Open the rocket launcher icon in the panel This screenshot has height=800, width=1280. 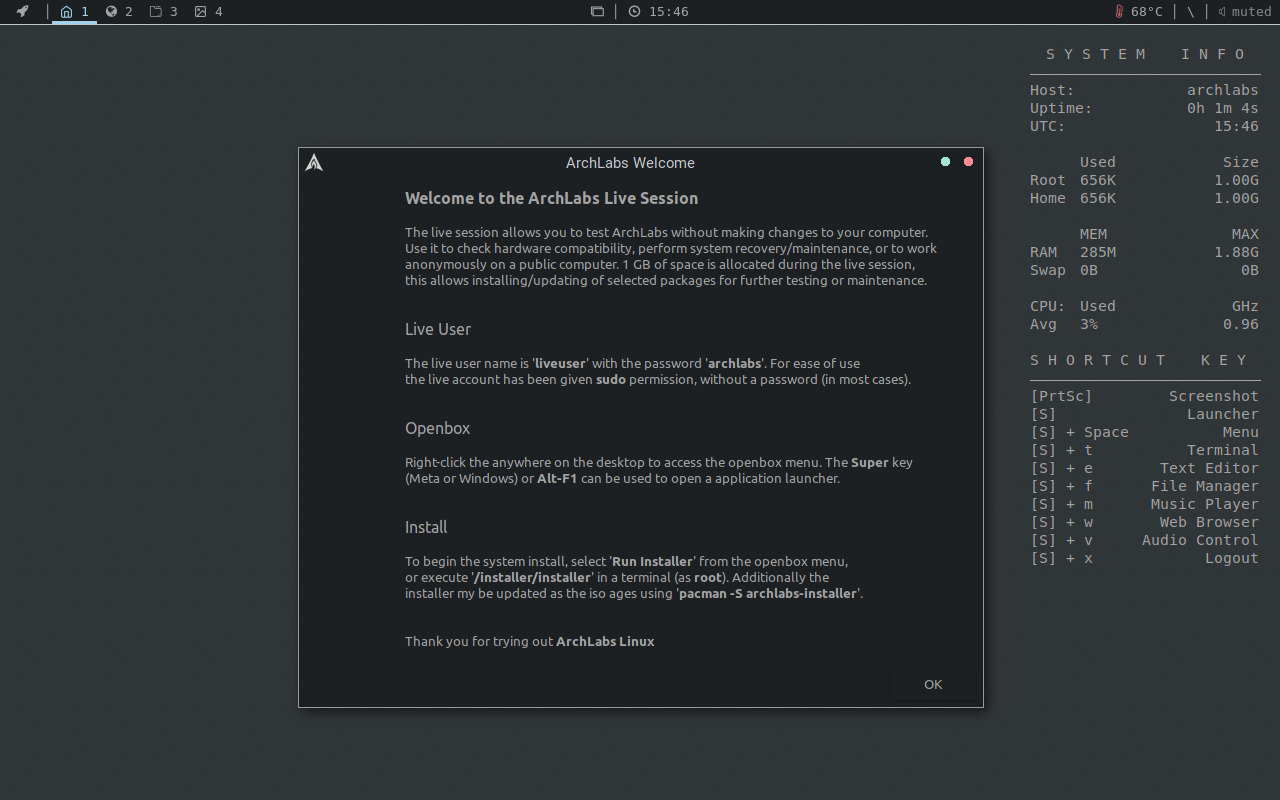click(x=22, y=12)
